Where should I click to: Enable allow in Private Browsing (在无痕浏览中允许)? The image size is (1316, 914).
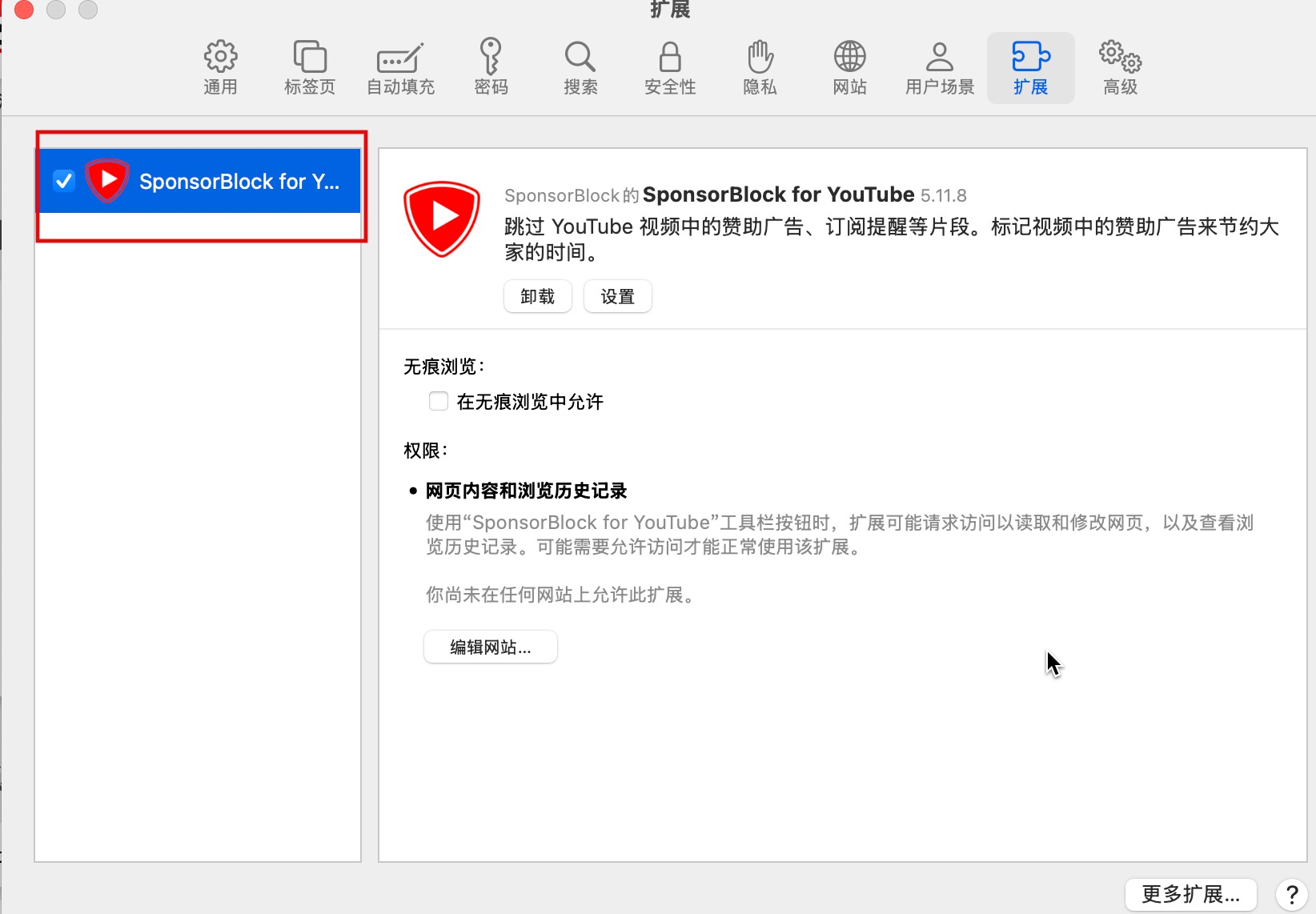pyautogui.click(x=439, y=401)
